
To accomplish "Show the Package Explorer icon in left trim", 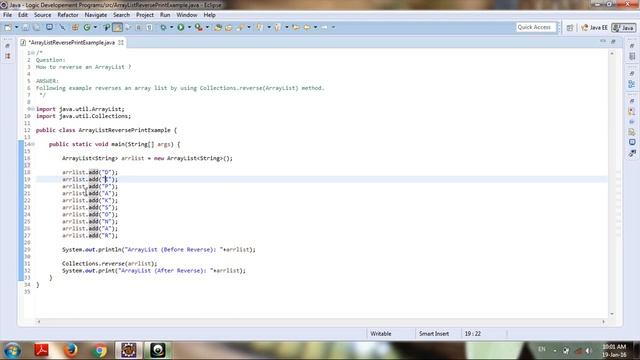I will click(x=8, y=56).
